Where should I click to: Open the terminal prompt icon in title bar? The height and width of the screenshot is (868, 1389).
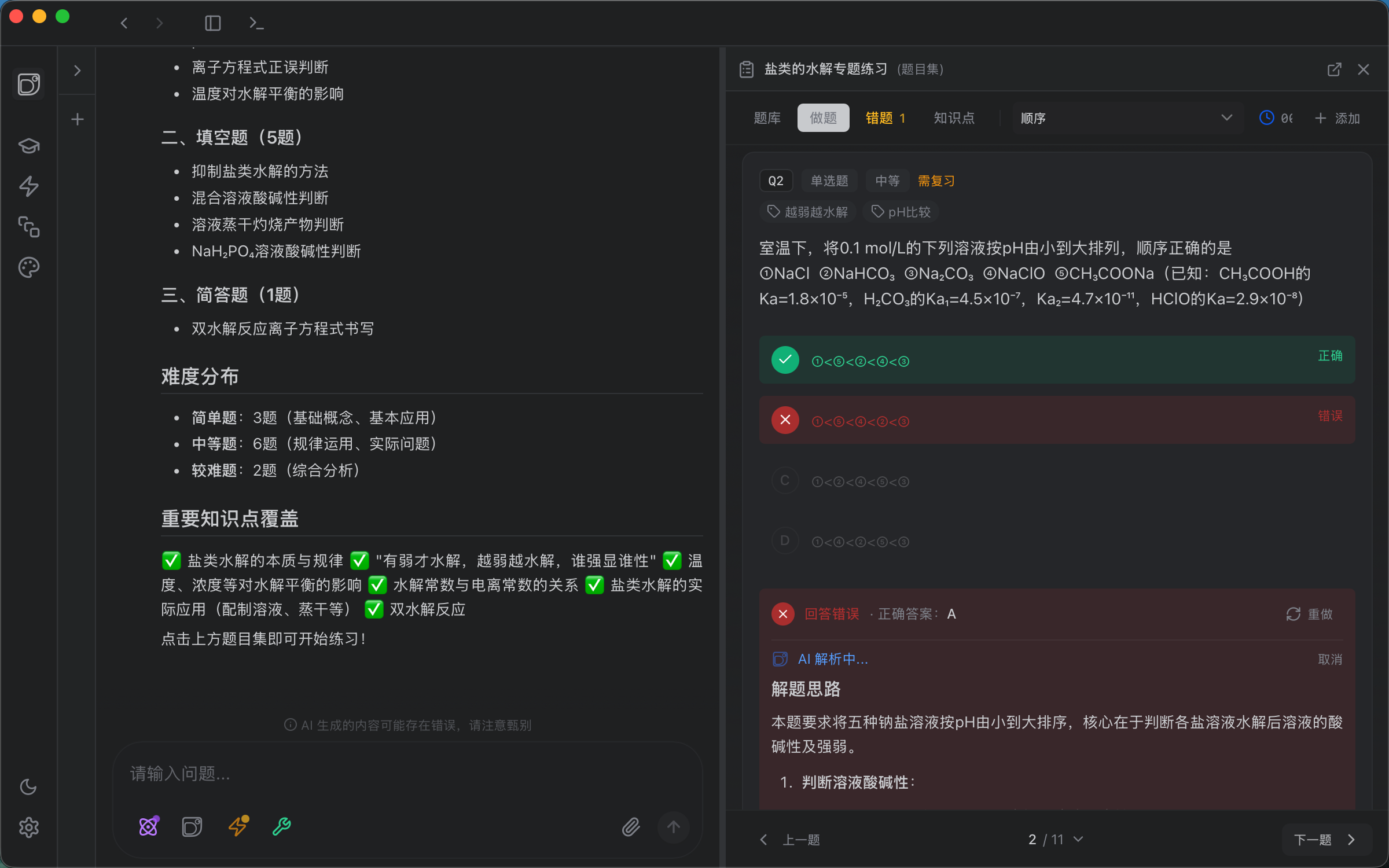tap(256, 23)
